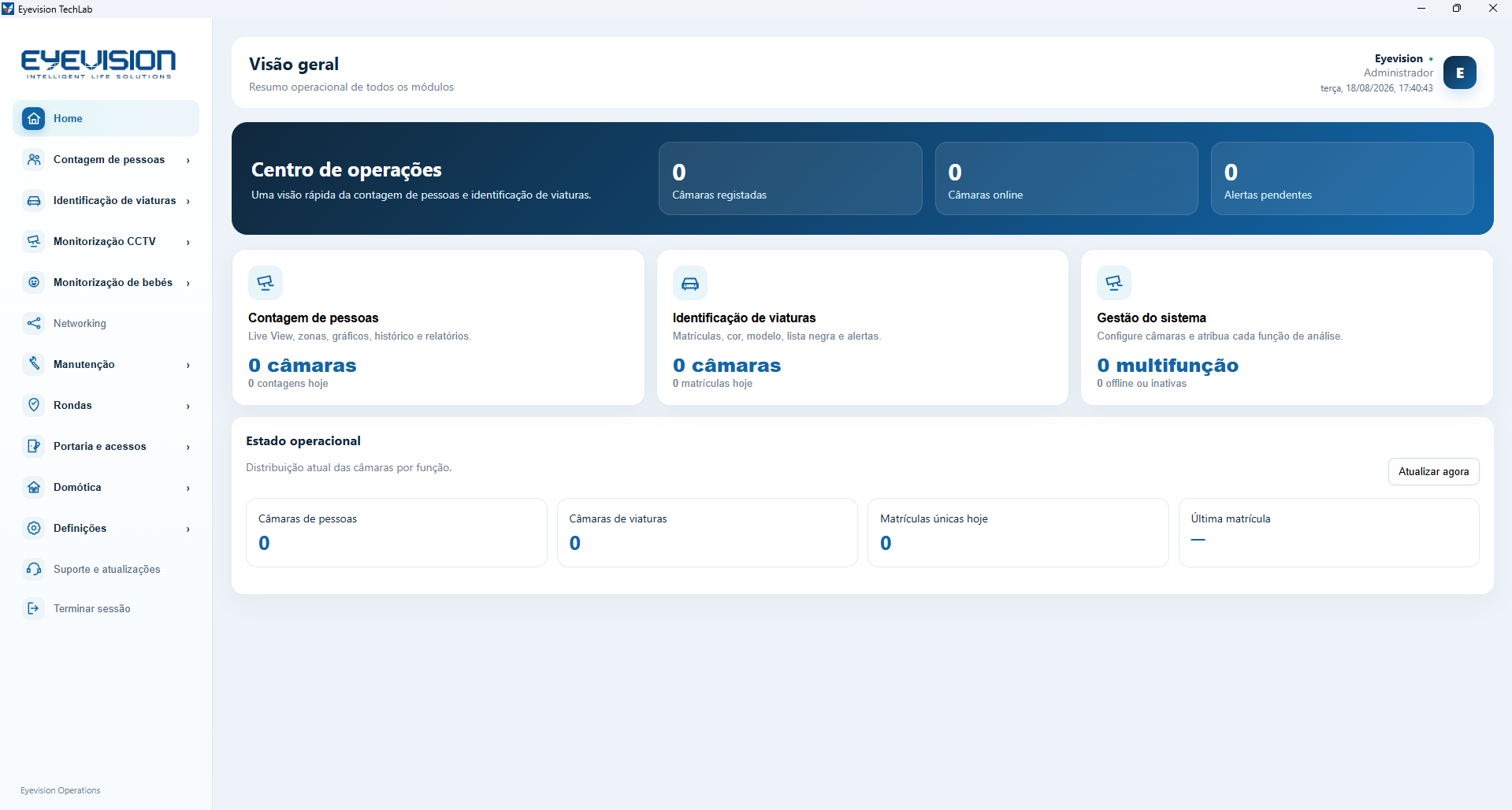Screen dimensions: 1512x810
Task: Open the Identificação de viaturas sidebar menu item
Action: (x=106, y=200)
